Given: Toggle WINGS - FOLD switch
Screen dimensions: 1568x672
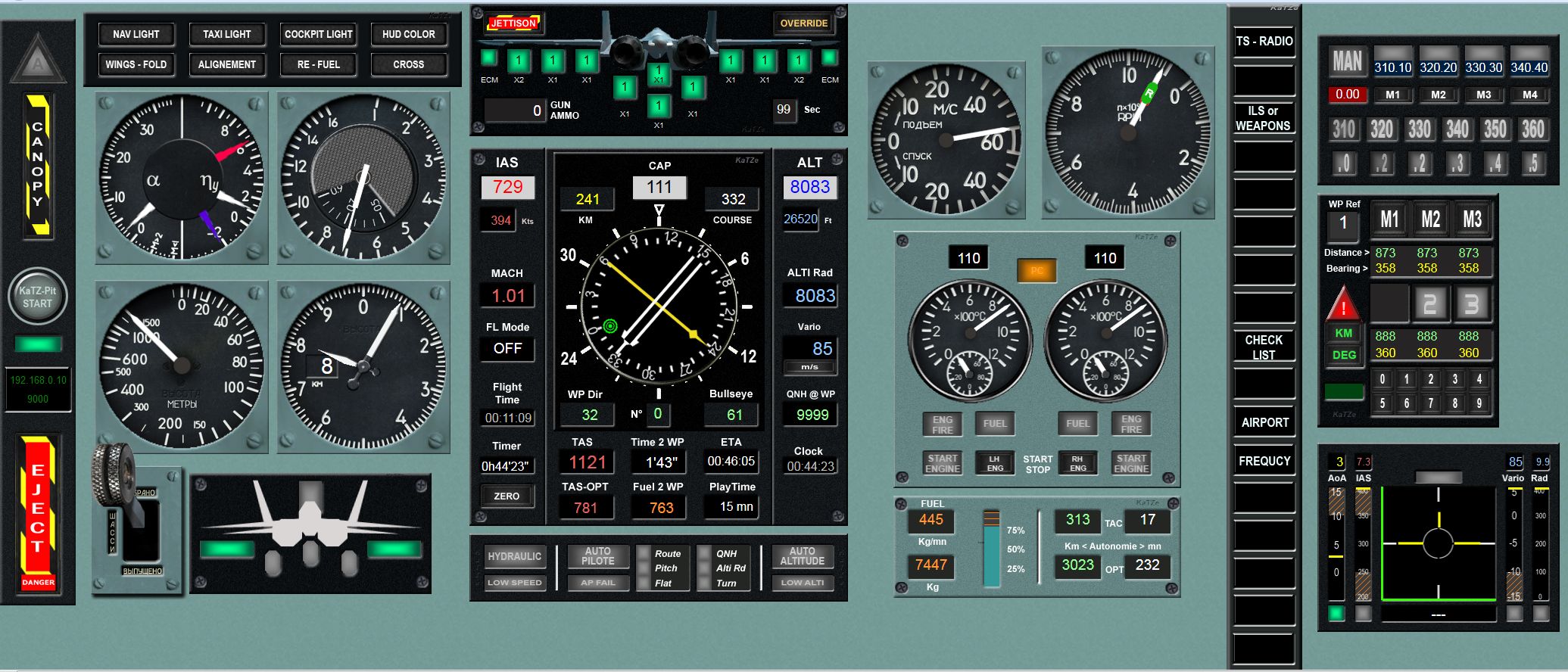Looking at the screenshot, I should point(136,64).
